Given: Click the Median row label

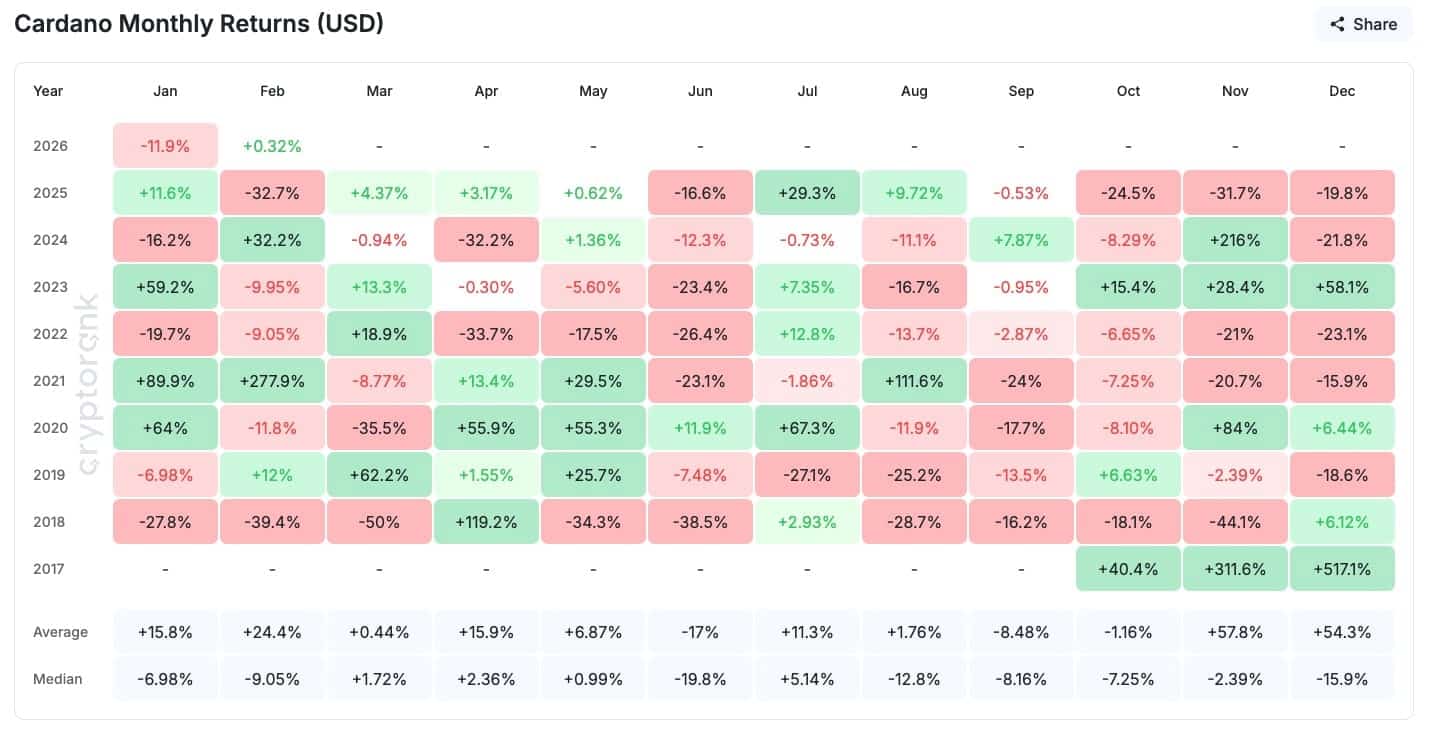Looking at the screenshot, I should pyautogui.click(x=58, y=679).
